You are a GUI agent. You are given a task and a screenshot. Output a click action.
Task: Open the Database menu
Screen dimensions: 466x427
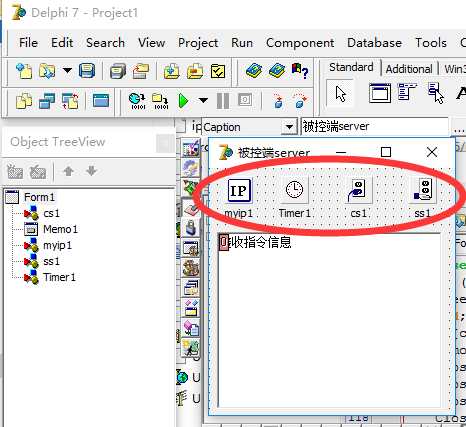click(x=374, y=43)
